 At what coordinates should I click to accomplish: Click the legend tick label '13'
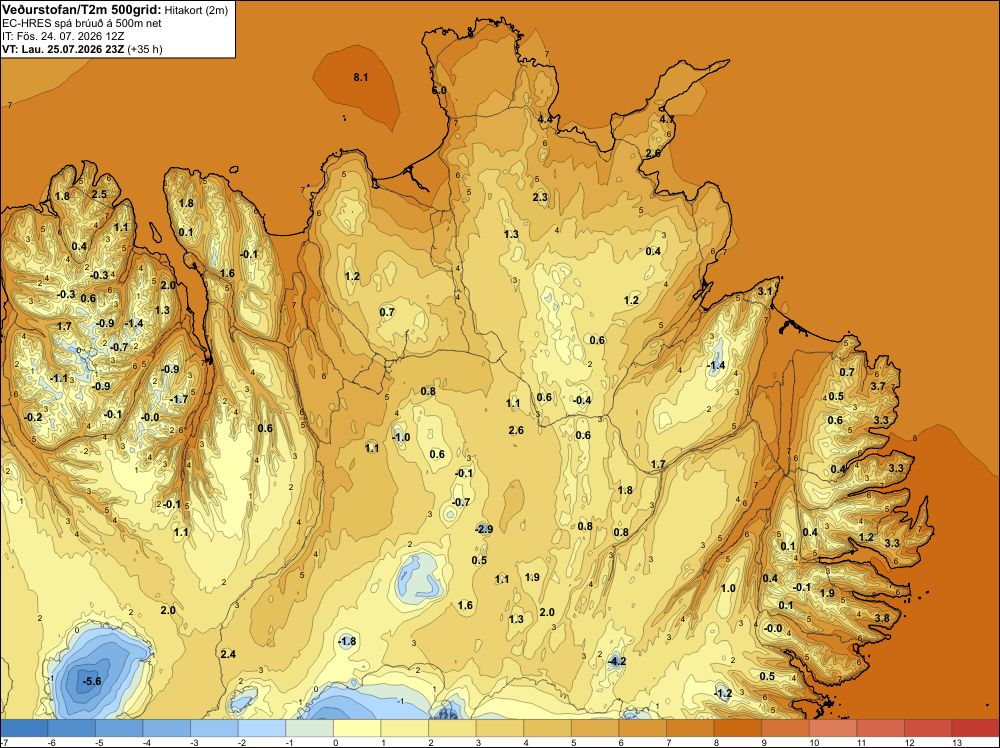tap(957, 742)
